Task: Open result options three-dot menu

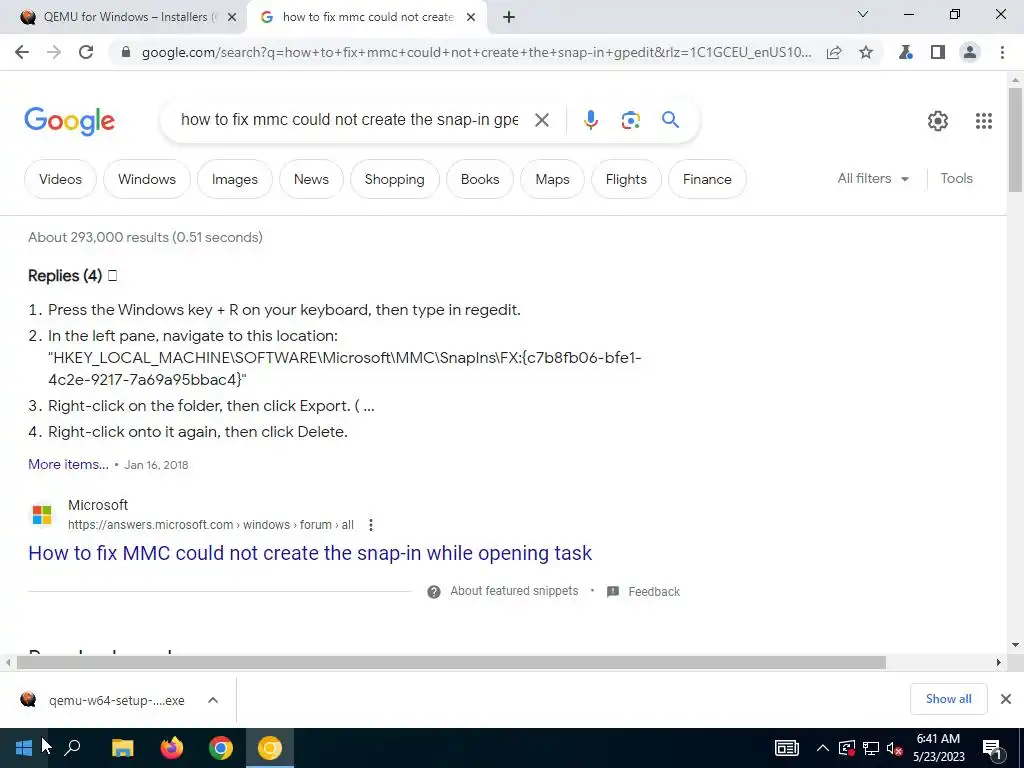Action: click(x=371, y=525)
